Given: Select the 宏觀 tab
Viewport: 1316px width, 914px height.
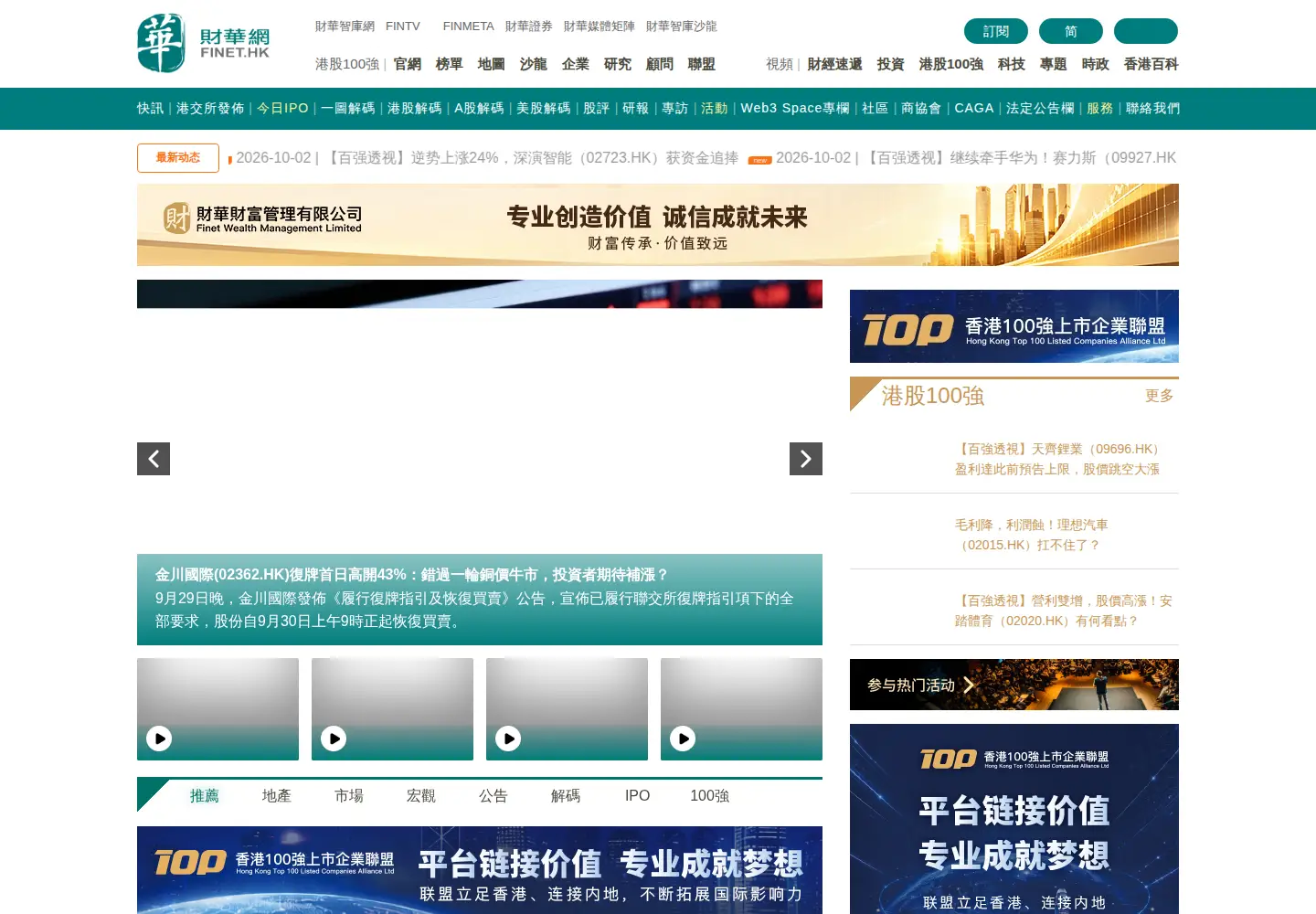Looking at the screenshot, I should (421, 796).
